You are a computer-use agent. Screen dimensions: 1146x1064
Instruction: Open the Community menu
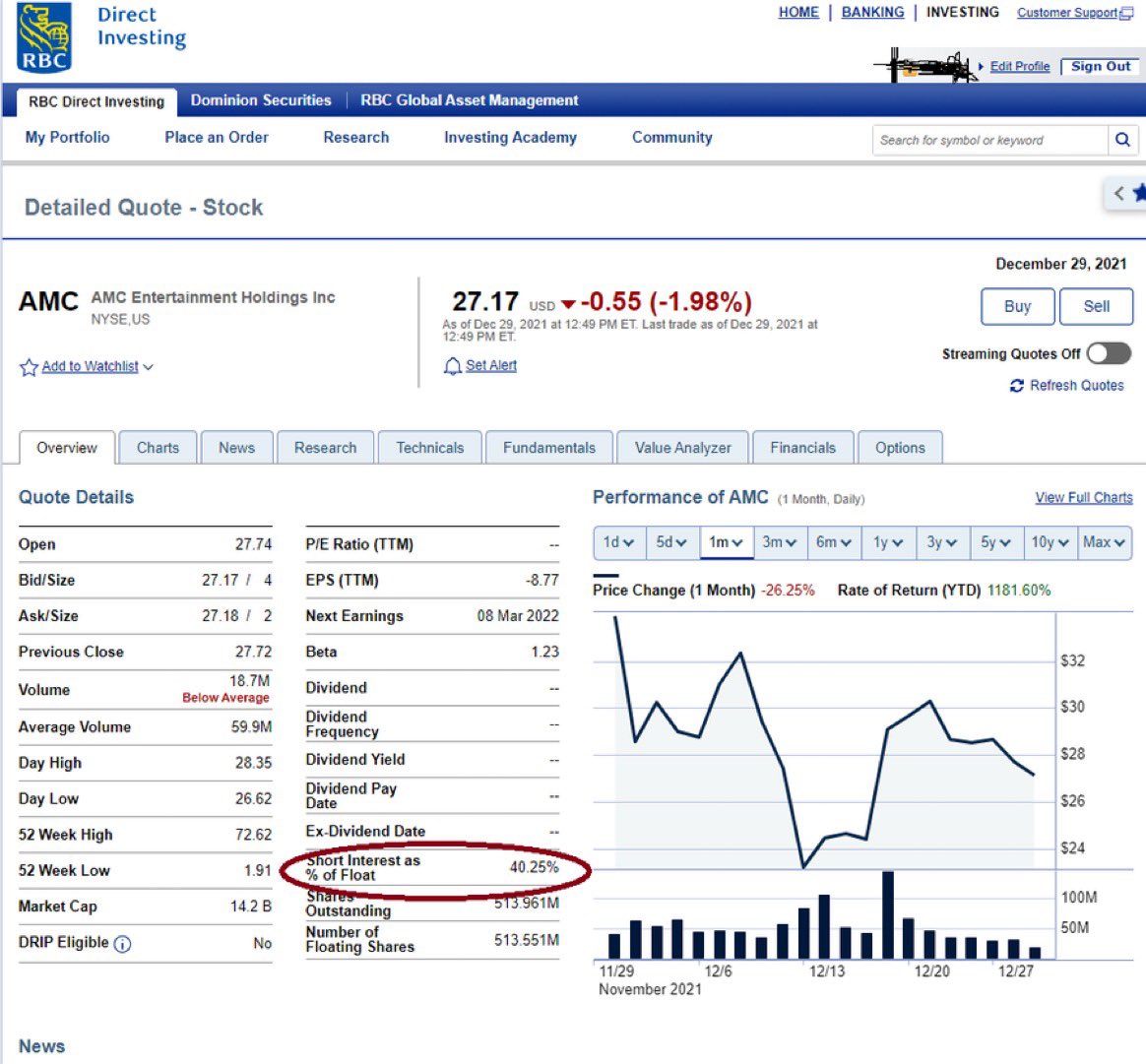coord(671,138)
